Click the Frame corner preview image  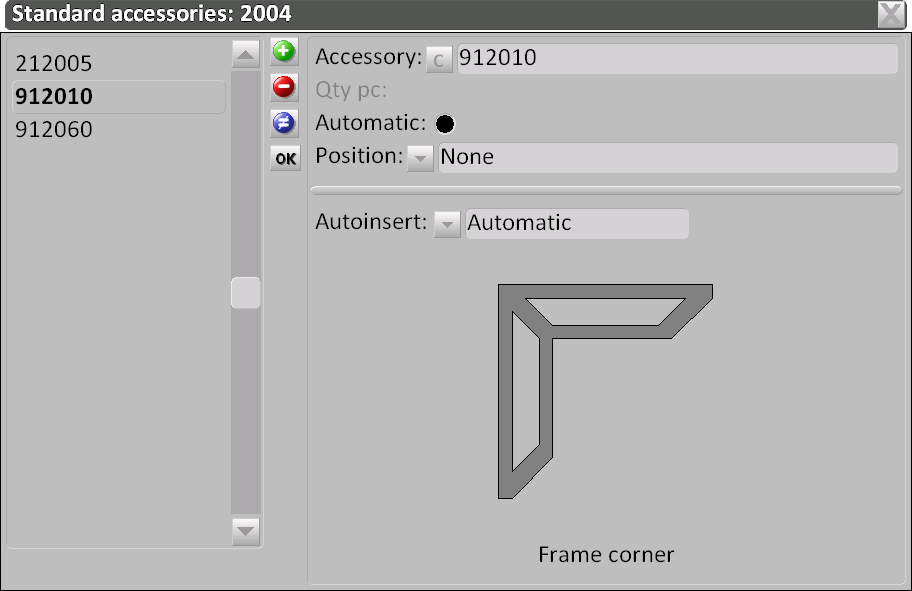pyautogui.click(x=605, y=391)
